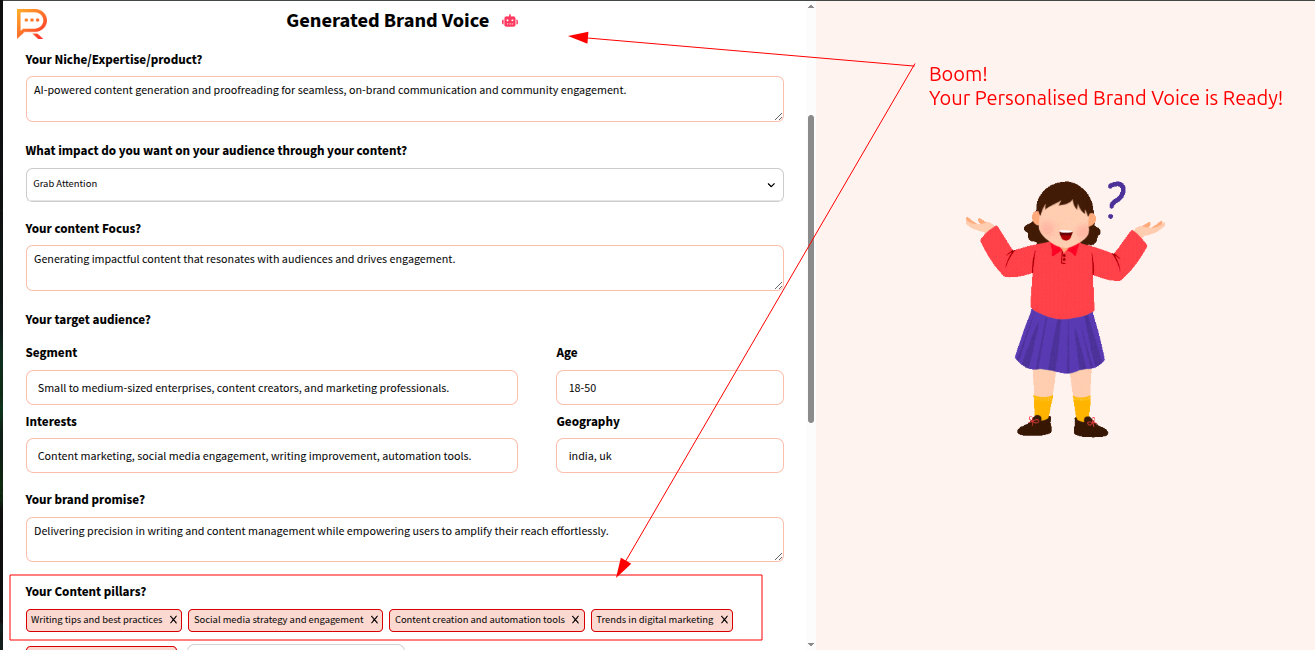Click the Writing tips and best practices tag
This screenshot has width=1315, height=650.
tap(96, 620)
